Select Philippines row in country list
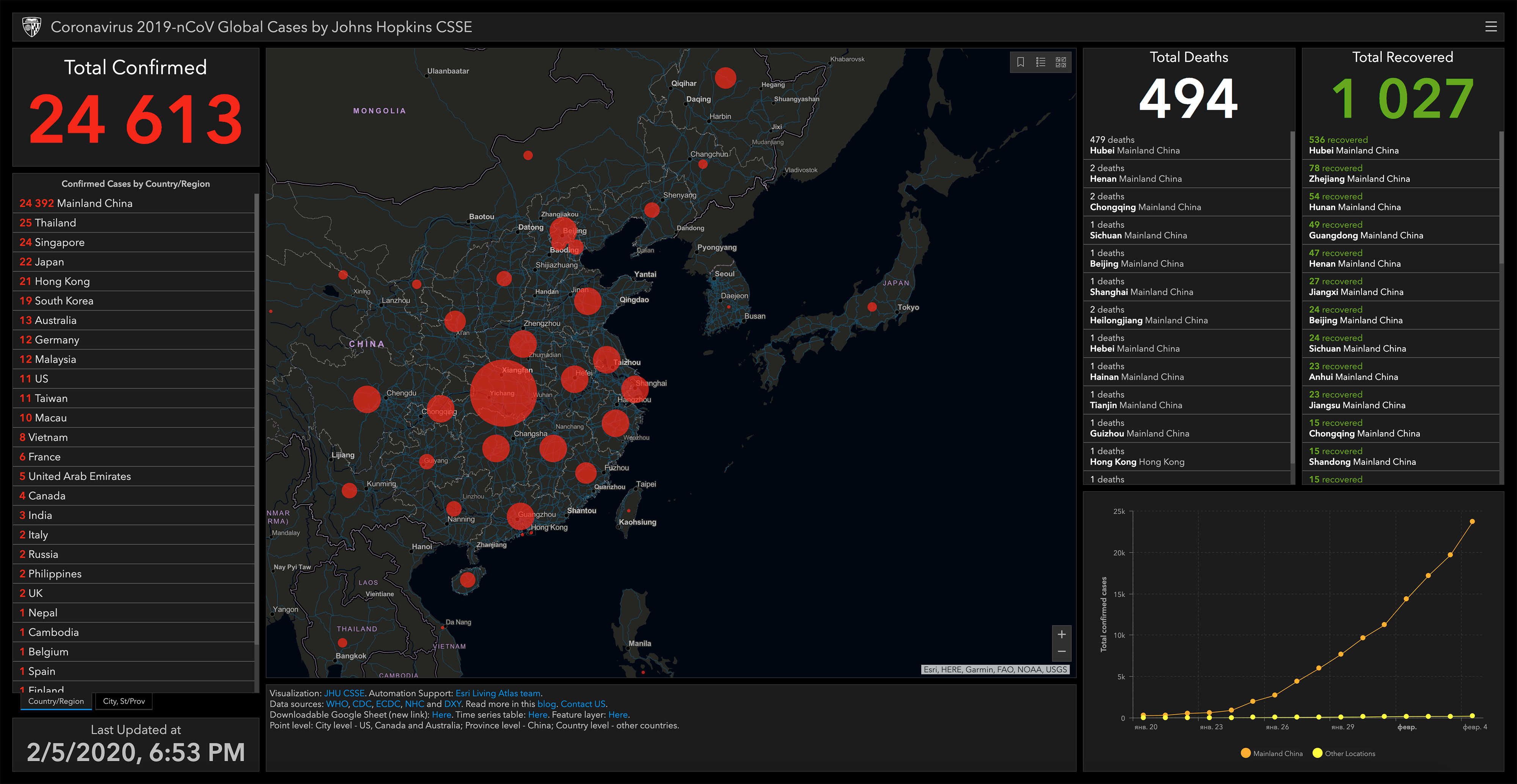Image resolution: width=1517 pixels, height=784 pixels. (133, 573)
